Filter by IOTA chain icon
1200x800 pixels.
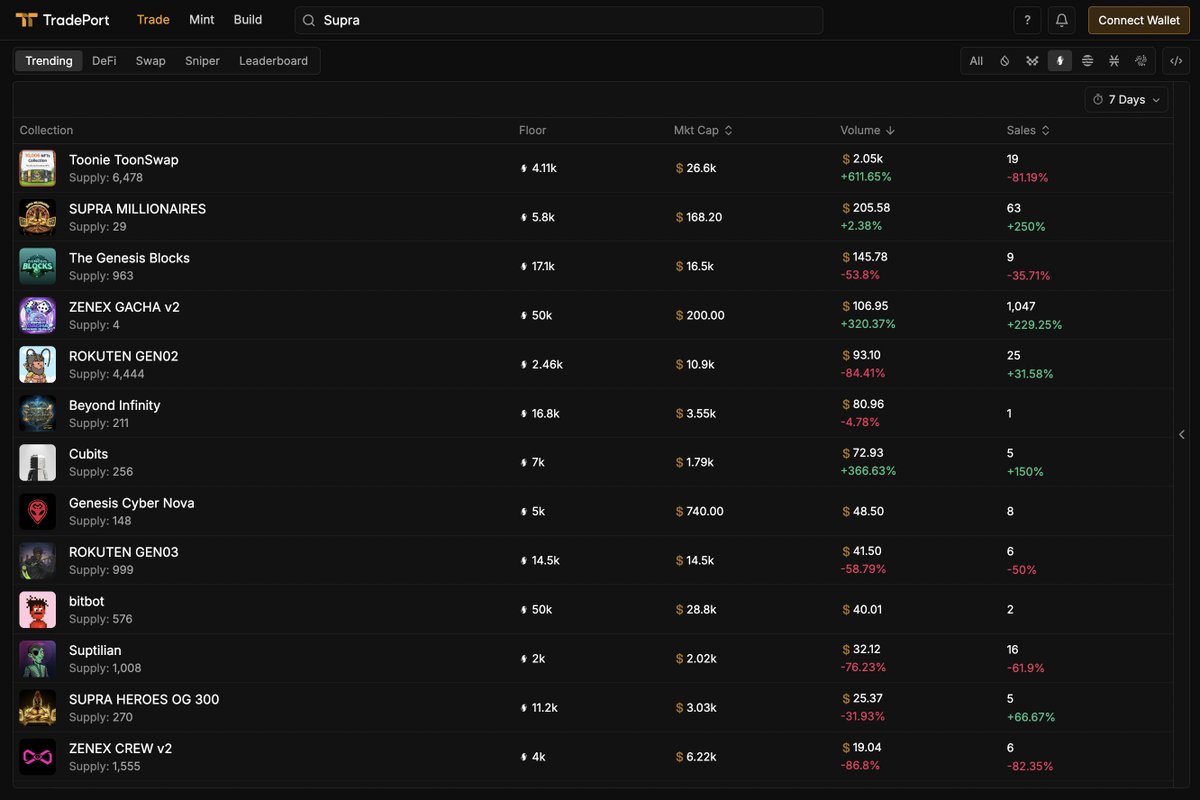1141,61
